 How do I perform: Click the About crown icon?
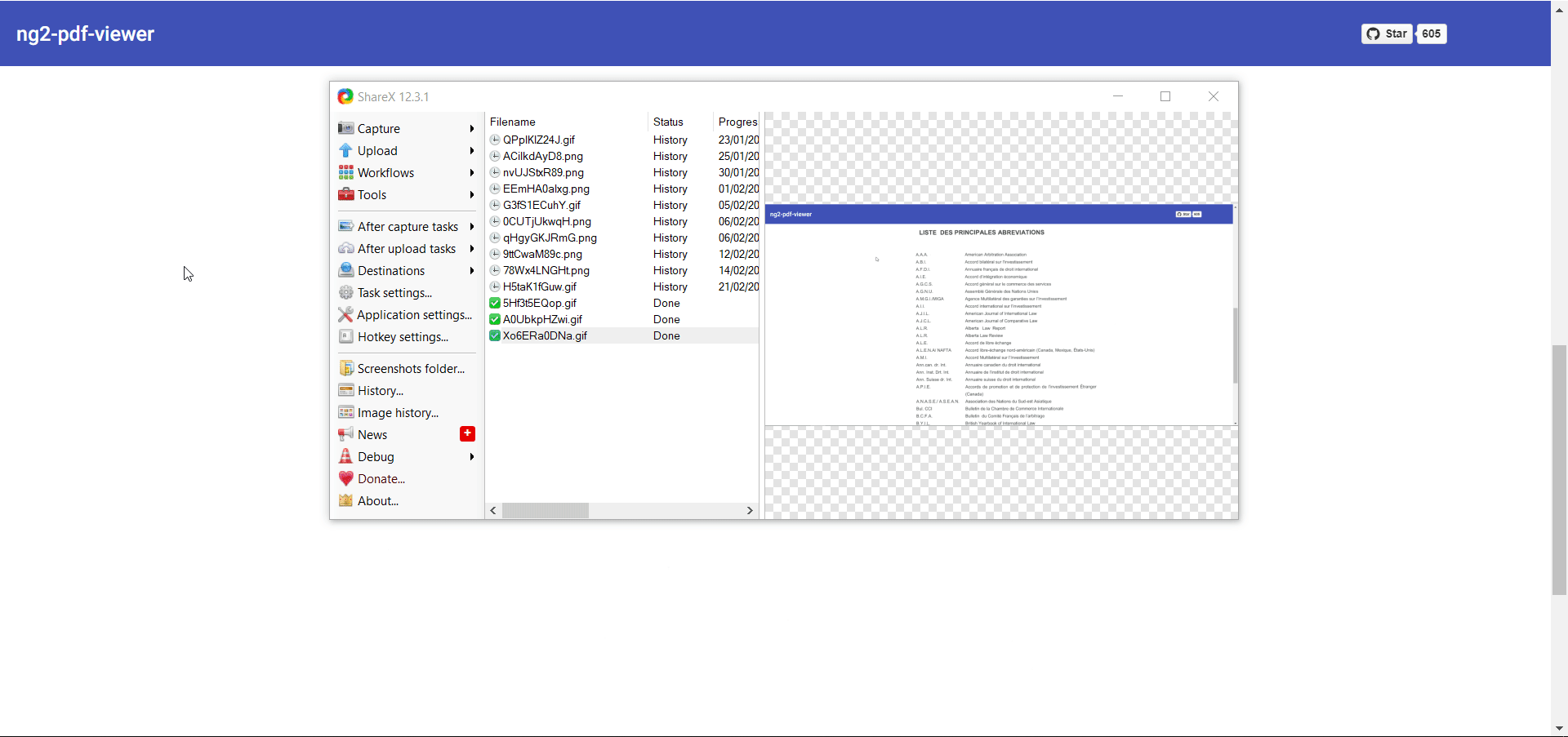click(x=346, y=500)
